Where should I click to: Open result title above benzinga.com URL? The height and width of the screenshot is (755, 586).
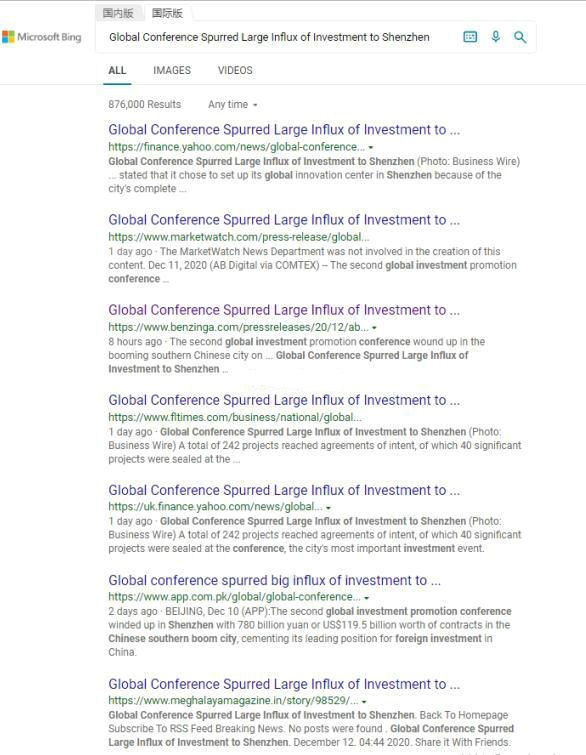click(284, 310)
